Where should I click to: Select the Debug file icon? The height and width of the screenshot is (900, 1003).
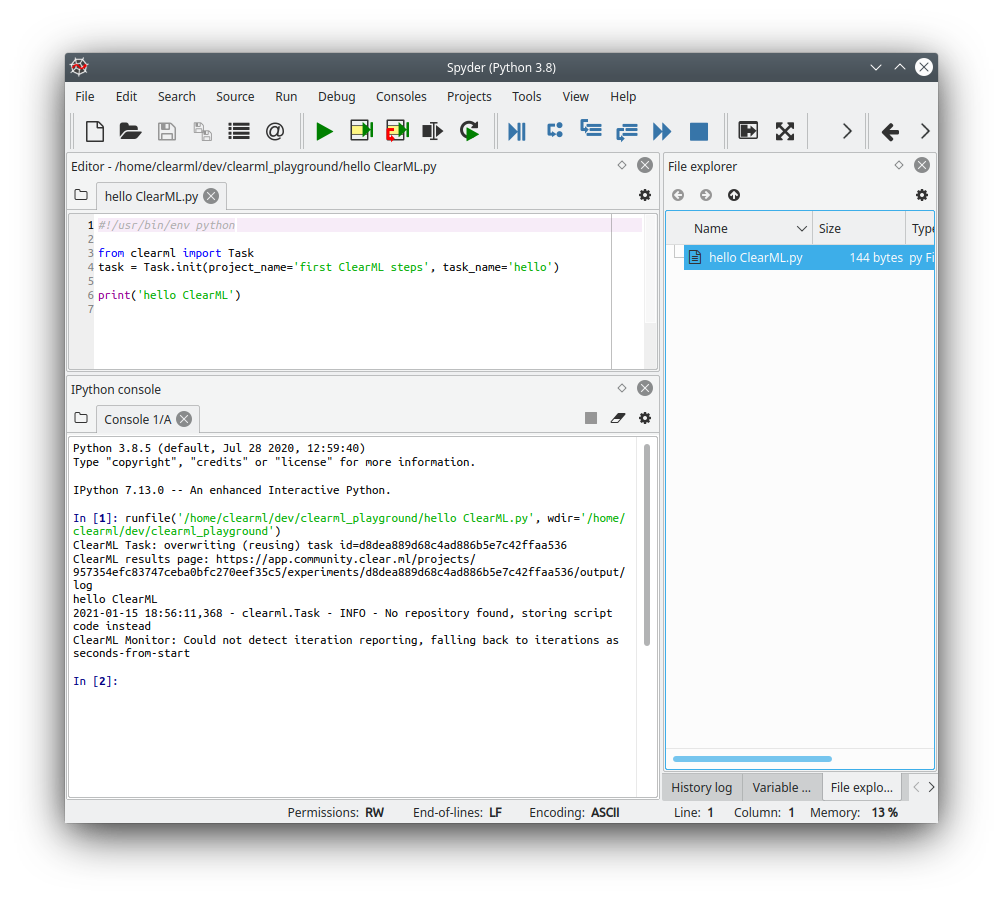[517, 131]
